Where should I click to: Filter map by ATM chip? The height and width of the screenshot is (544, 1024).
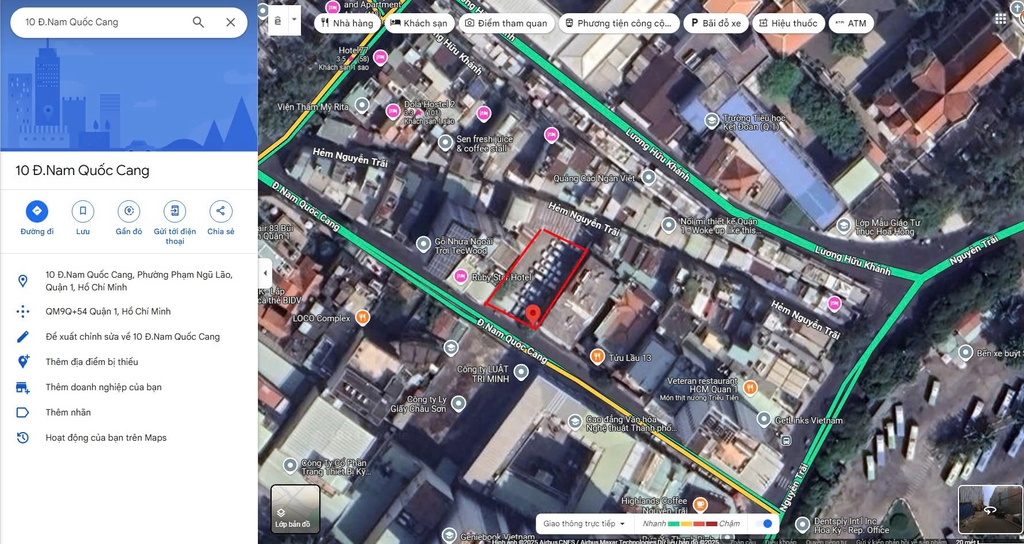click(851, 23)
